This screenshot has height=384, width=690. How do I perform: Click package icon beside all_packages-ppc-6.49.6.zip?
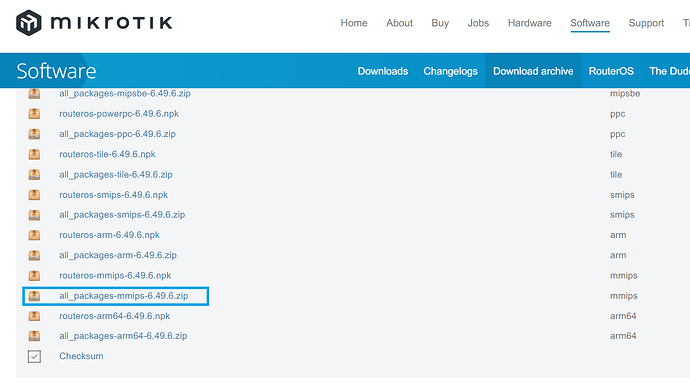[x=34, y=134]
